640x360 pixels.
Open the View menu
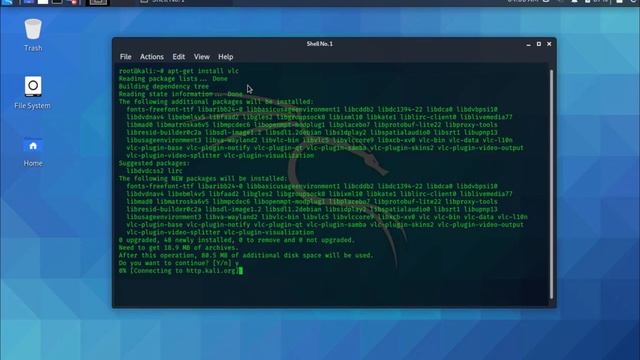tap(202, 57)
